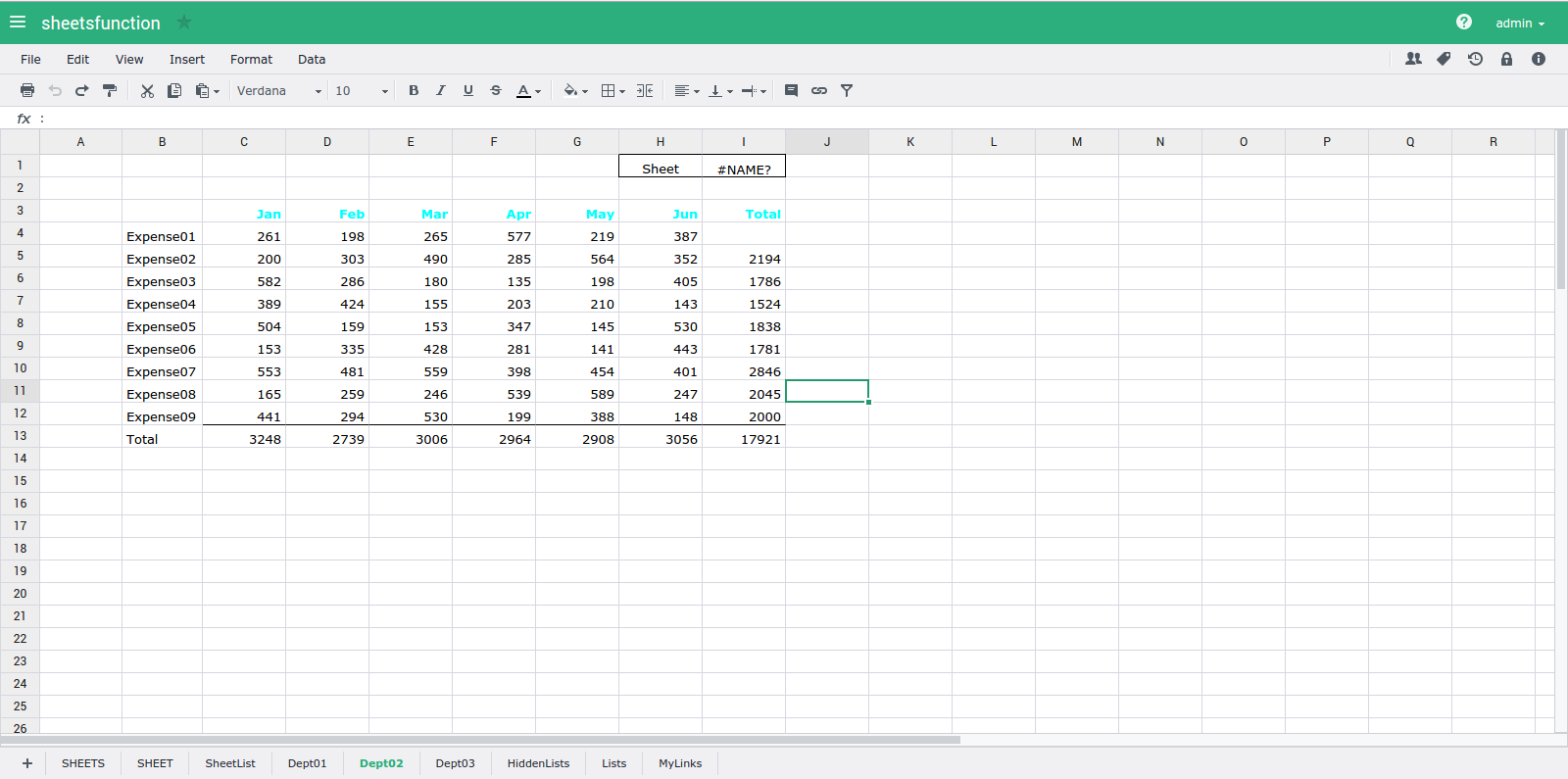This screenshot has width=1568, height=779.
Task: Open the Format menu
Action: pos(251,59)
